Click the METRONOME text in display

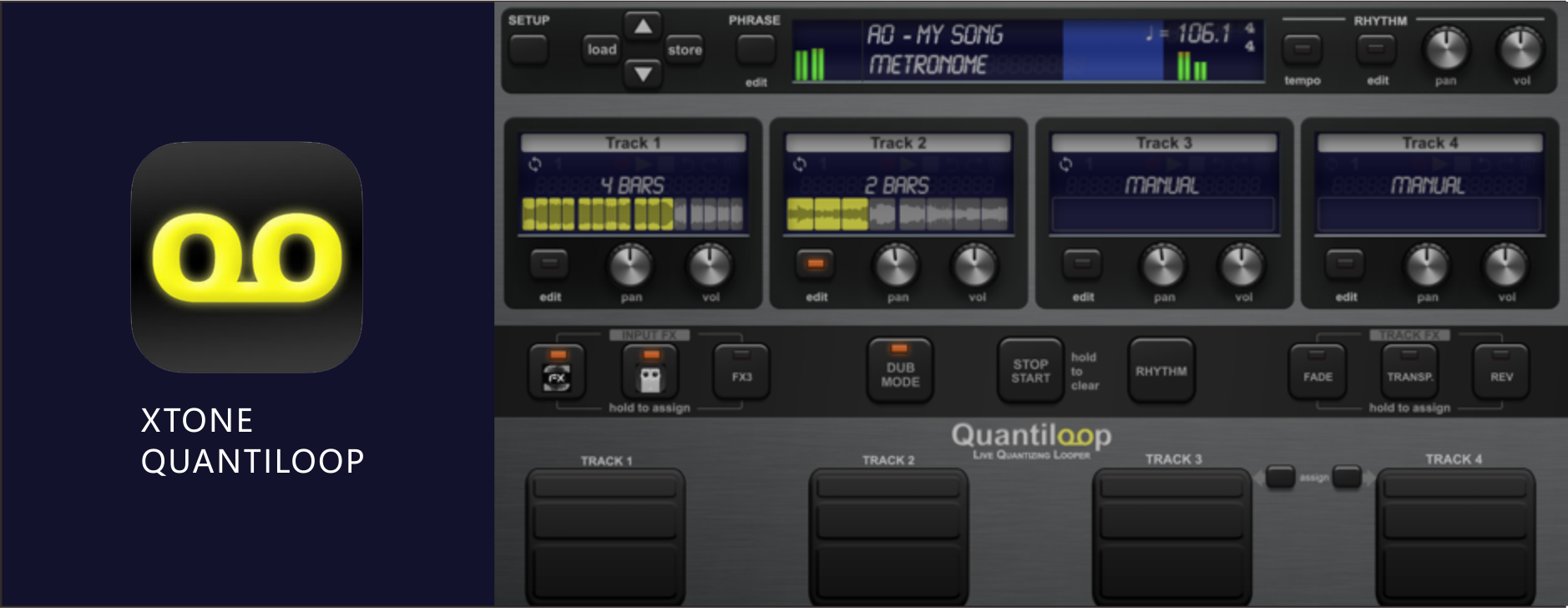pos(928,64)
